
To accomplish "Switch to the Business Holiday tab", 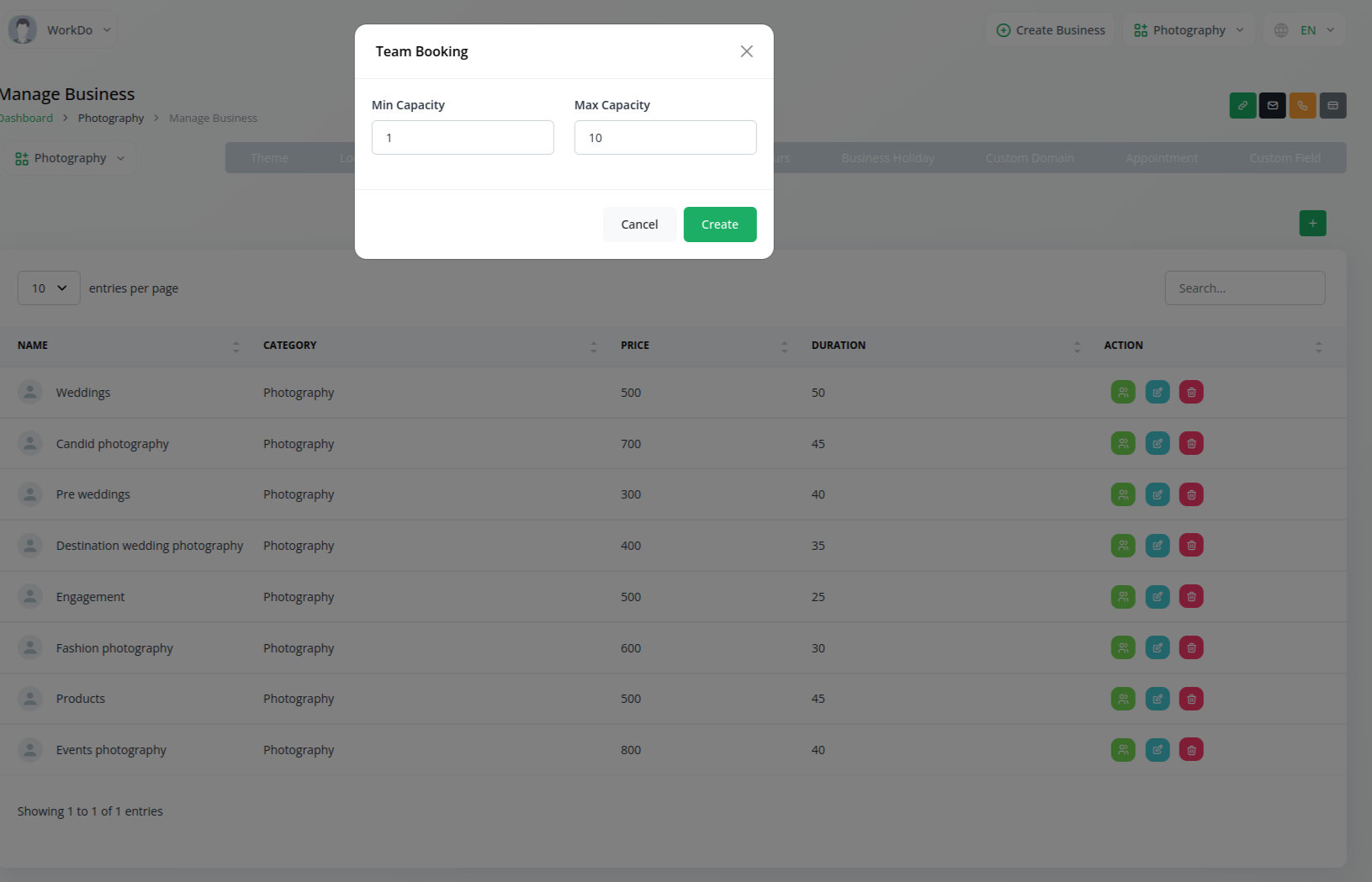I will pos(887,158).
